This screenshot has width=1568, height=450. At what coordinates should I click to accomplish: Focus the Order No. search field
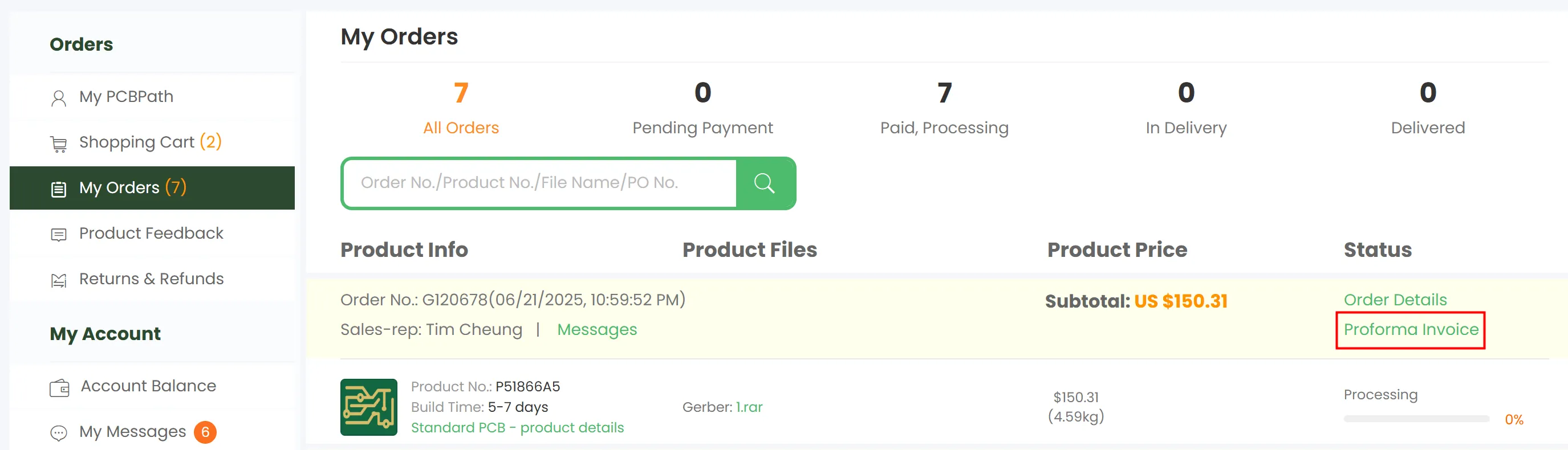click(x=539, y=183)
